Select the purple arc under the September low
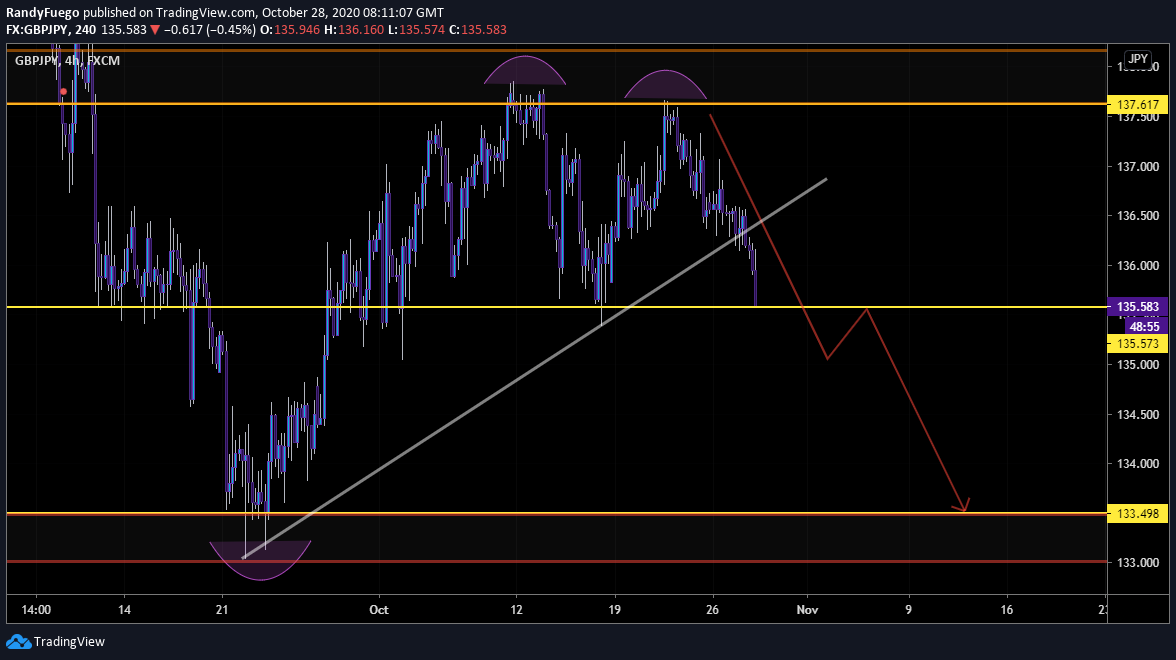 (260, 560)
